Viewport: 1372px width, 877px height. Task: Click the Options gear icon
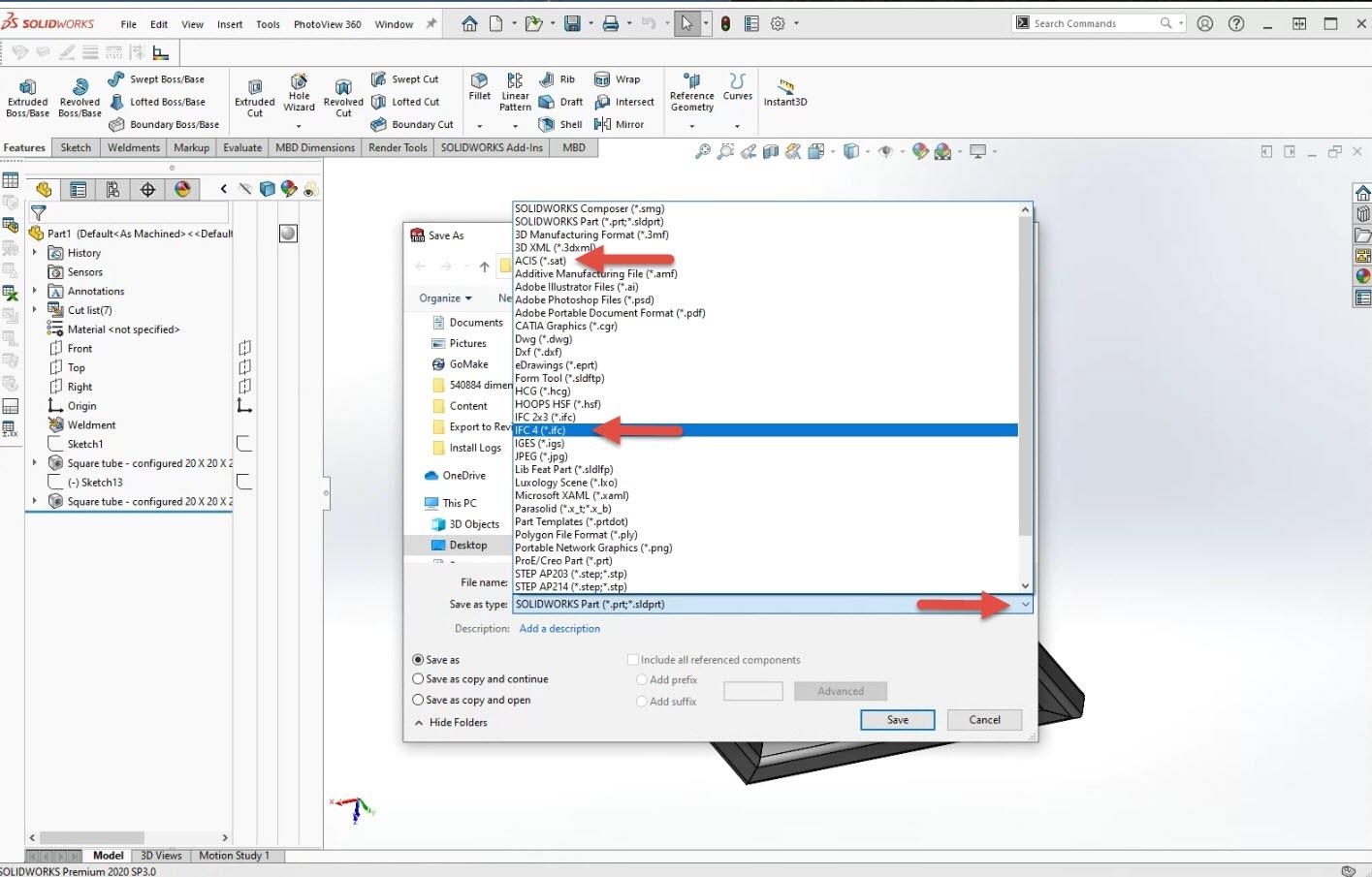pyautogui.click(x=778, y=23)
